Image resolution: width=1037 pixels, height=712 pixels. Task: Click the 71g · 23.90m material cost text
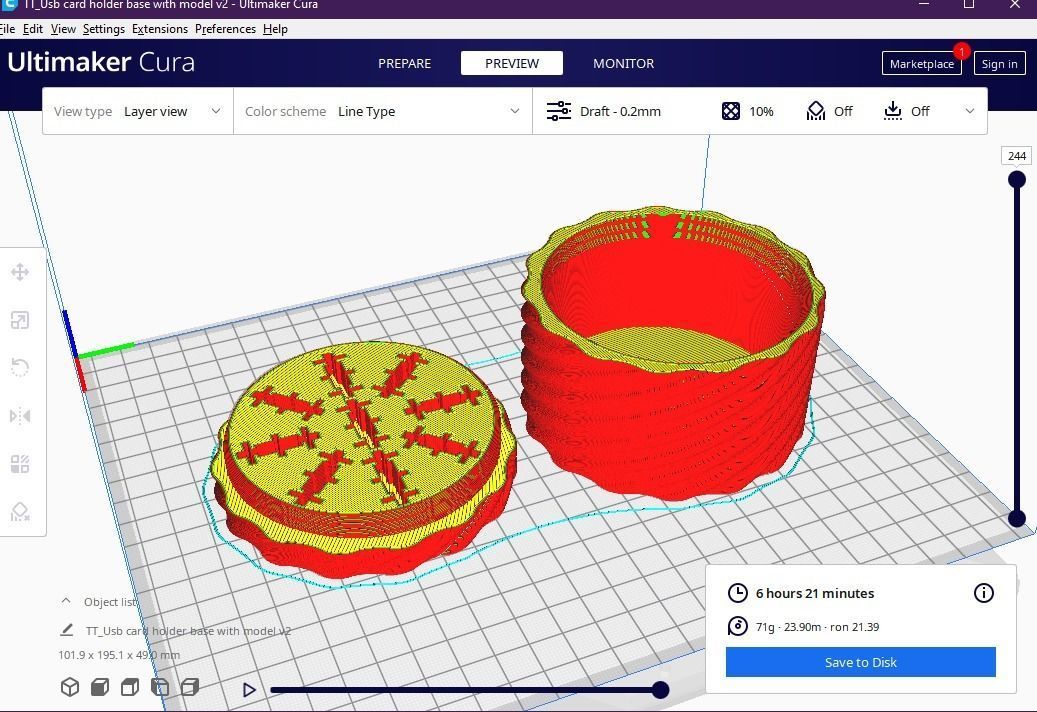tap(817, 627)
